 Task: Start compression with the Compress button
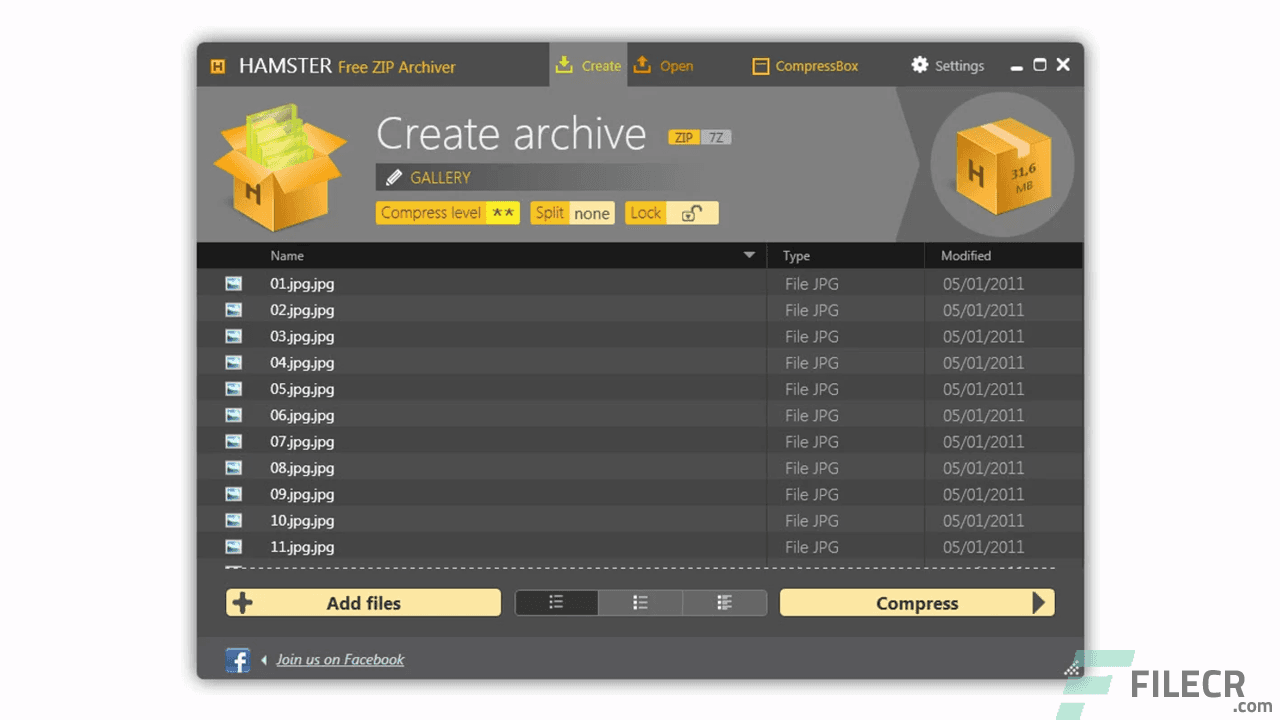(x=916, y=602)
